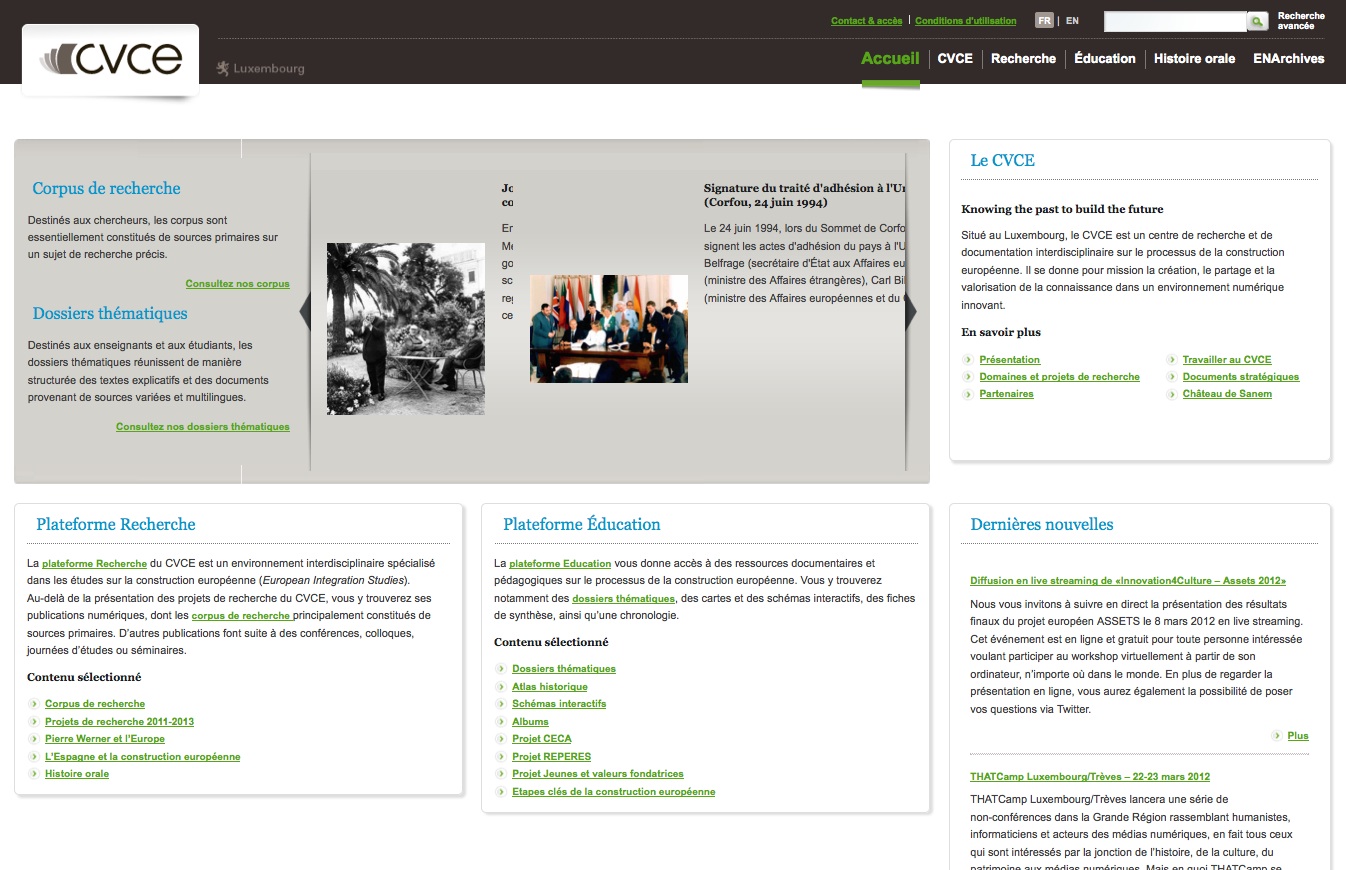Open Consultez nos corpus link

[237, 284]
